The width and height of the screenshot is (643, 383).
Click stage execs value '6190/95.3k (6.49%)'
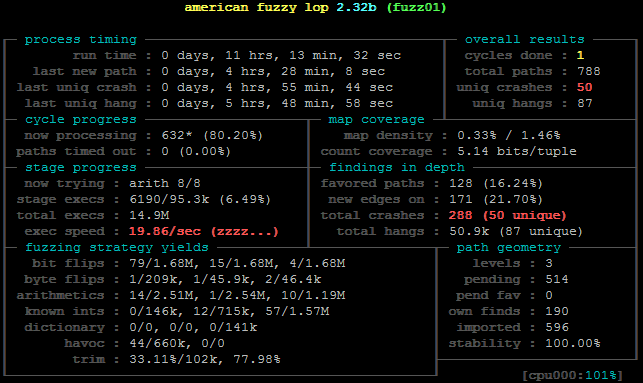pyautogui.click(x=200, y=199)
